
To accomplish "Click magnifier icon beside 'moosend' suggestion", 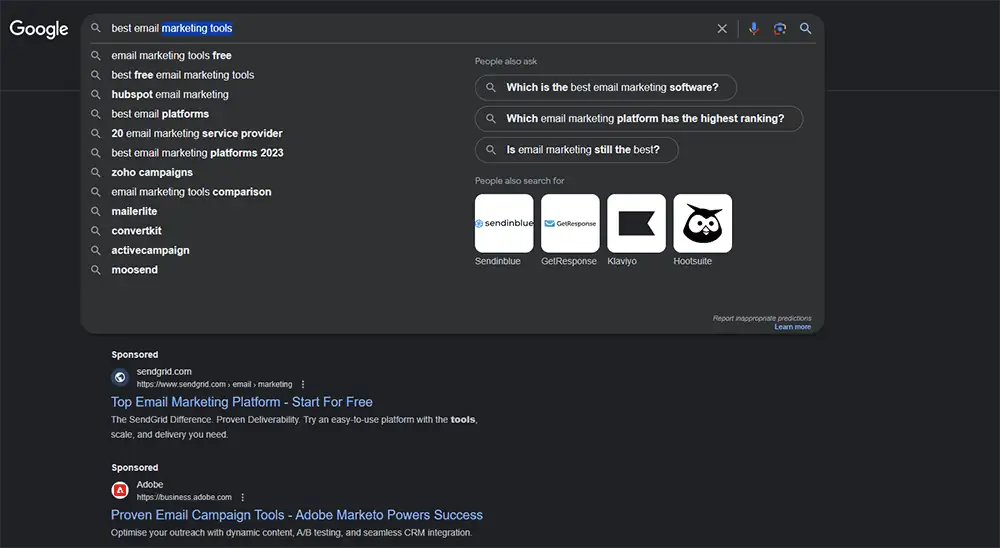I will point(96,270).
